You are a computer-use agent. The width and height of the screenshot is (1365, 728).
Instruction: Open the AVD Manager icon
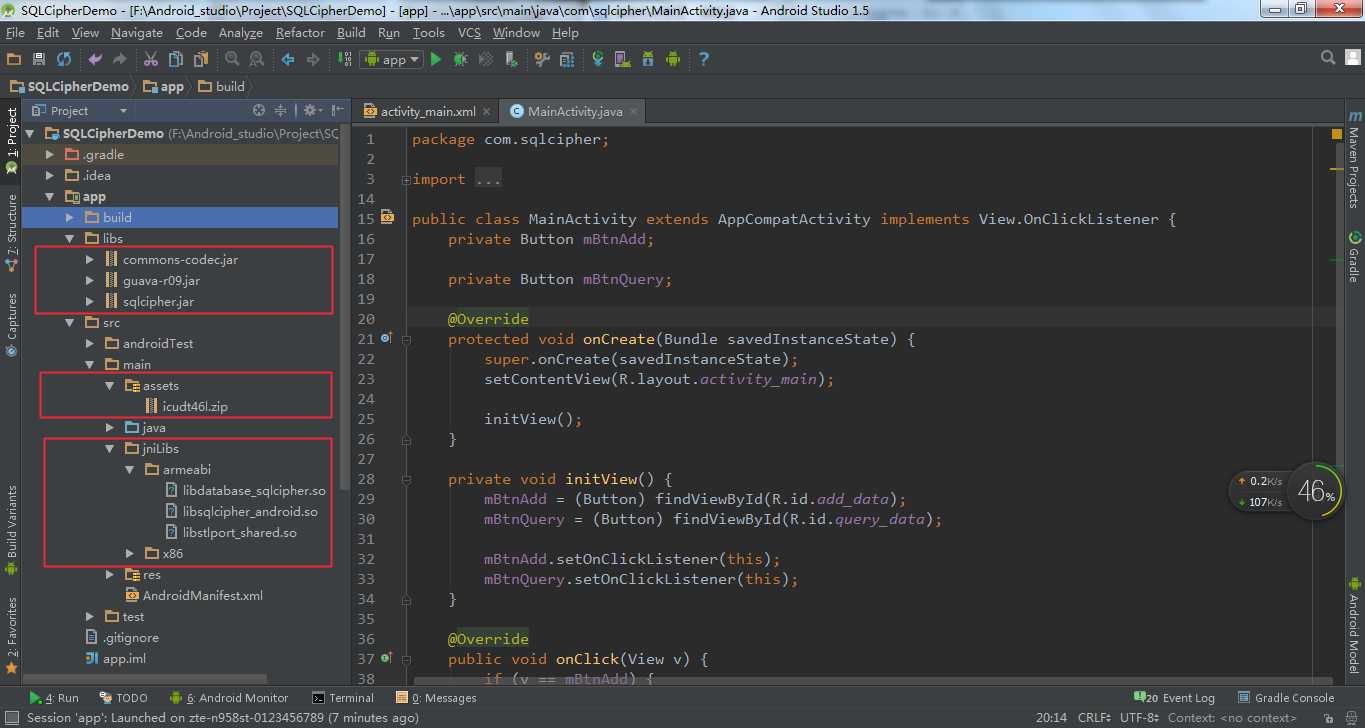pyautogui.click(x=623, y=60)
